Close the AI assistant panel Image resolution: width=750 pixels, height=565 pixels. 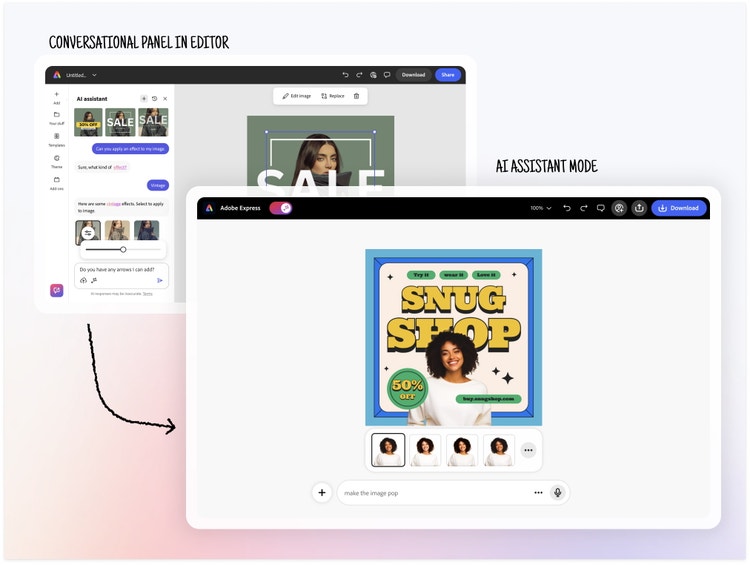(165, 99)
